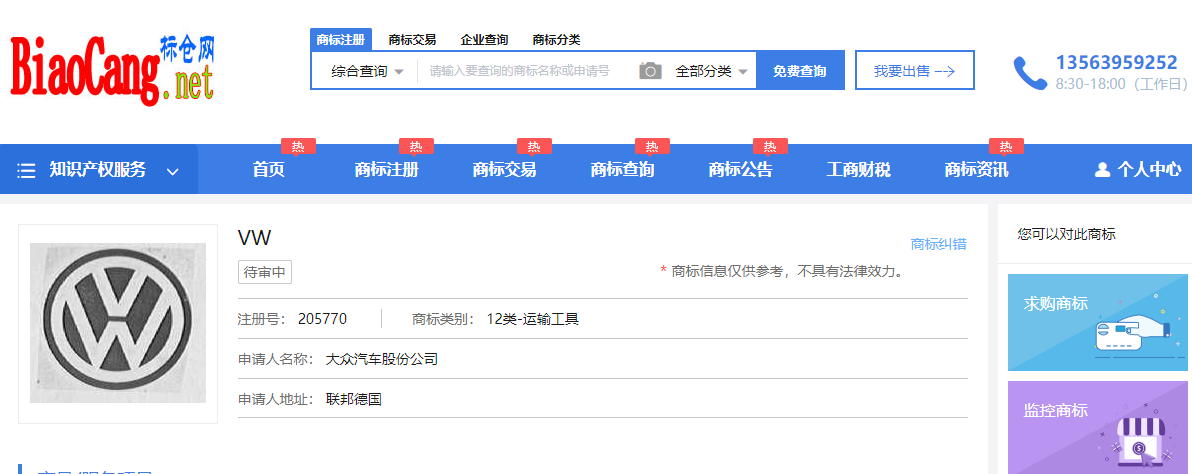Open the 全部分类 category dropdown

pos(711,71)
